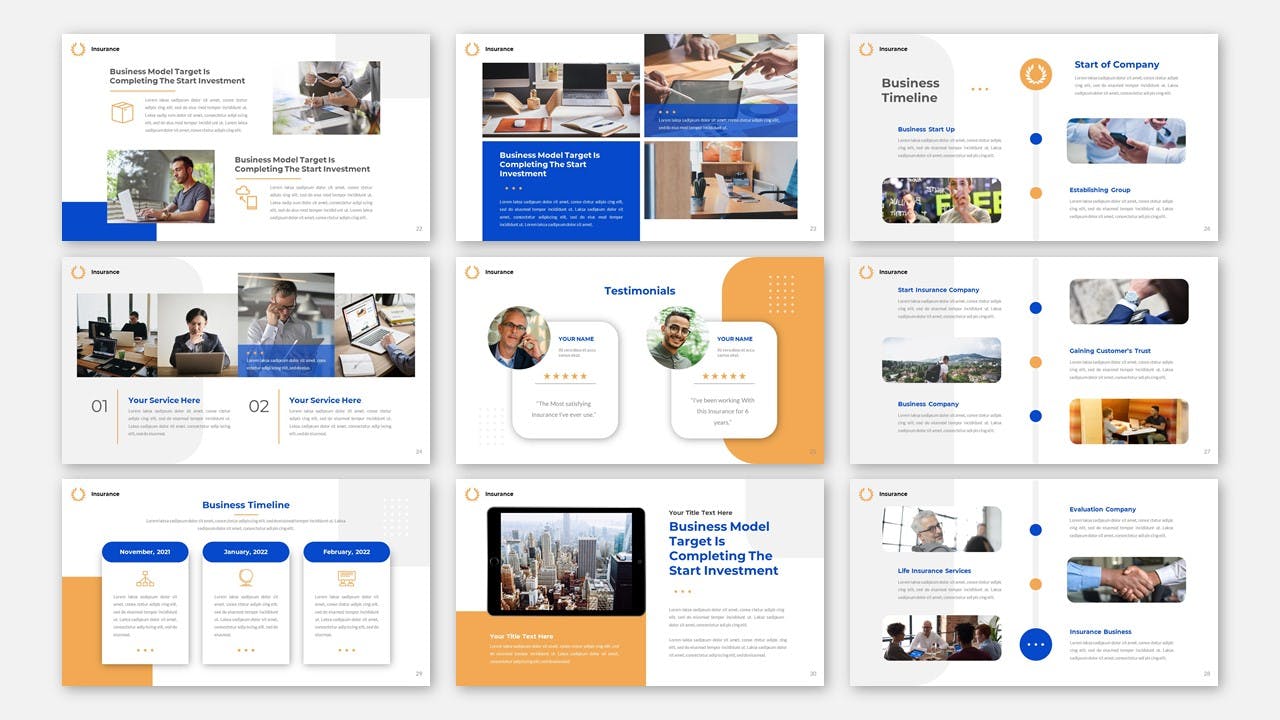Select the February, 2022 pill label

coord(346,552)
